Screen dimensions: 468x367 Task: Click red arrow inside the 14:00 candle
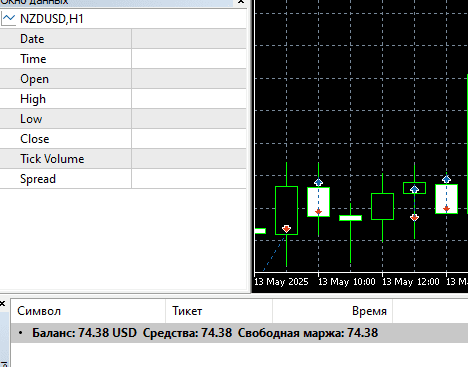point(446,209)
